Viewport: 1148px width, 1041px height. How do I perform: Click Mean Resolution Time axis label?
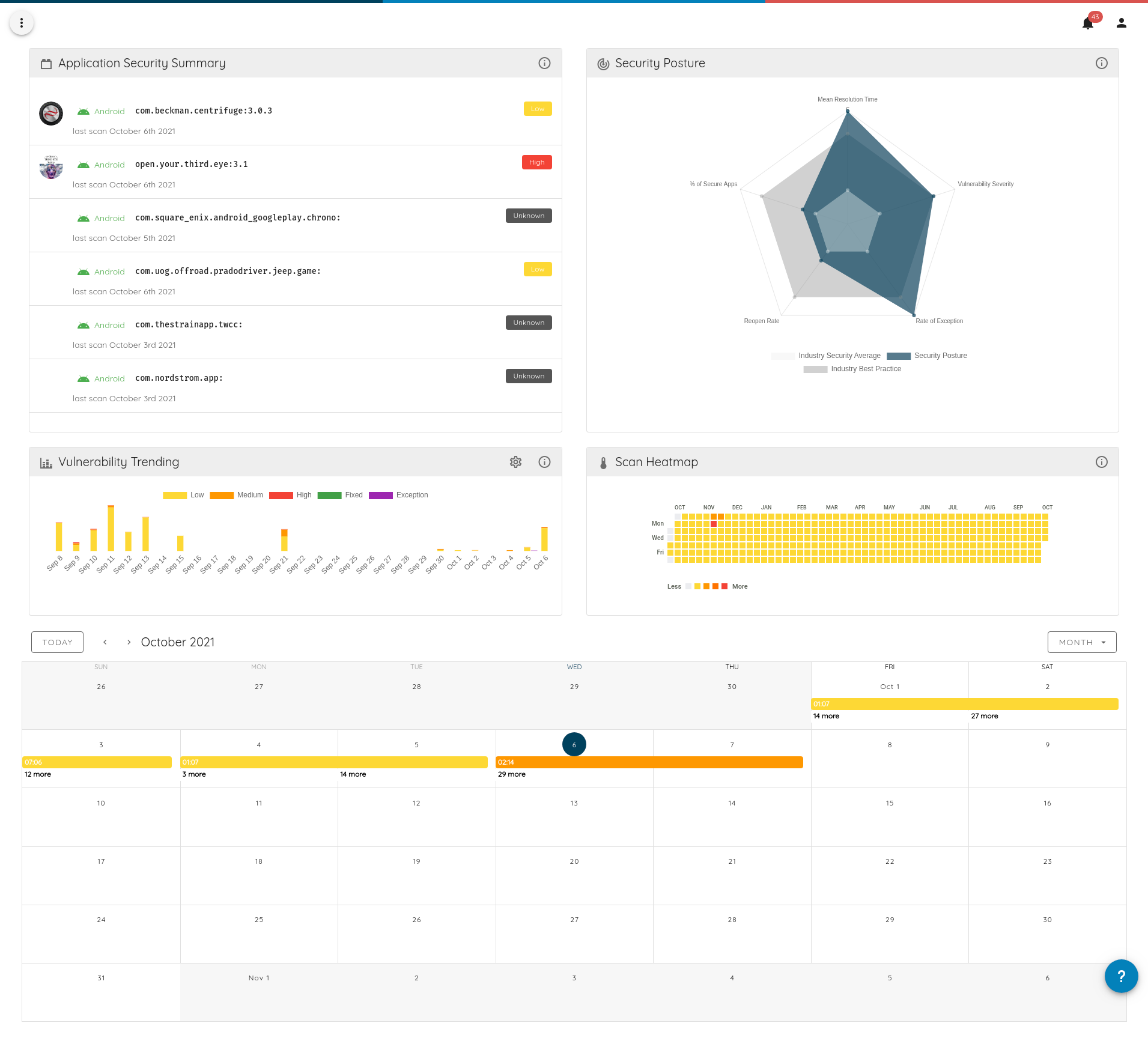847,100
